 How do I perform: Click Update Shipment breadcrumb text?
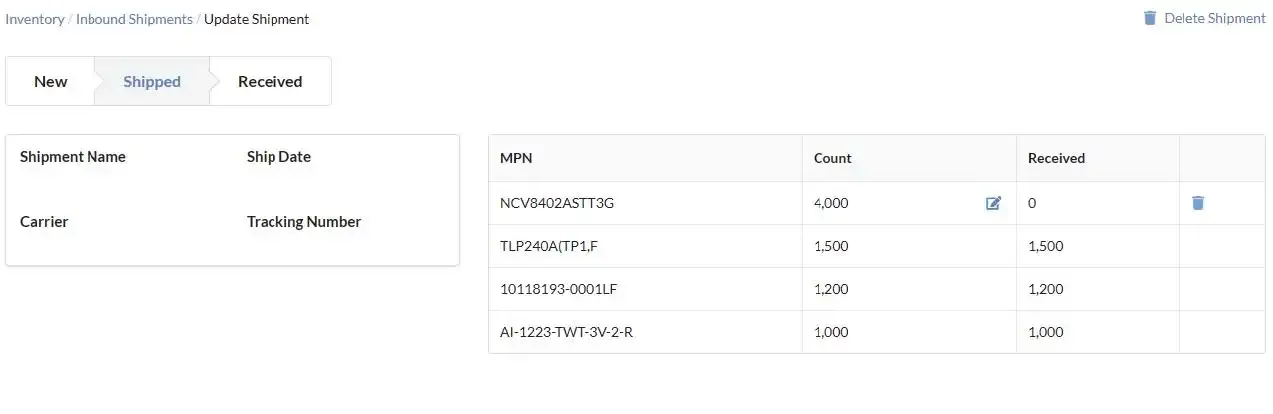[256, 19]
